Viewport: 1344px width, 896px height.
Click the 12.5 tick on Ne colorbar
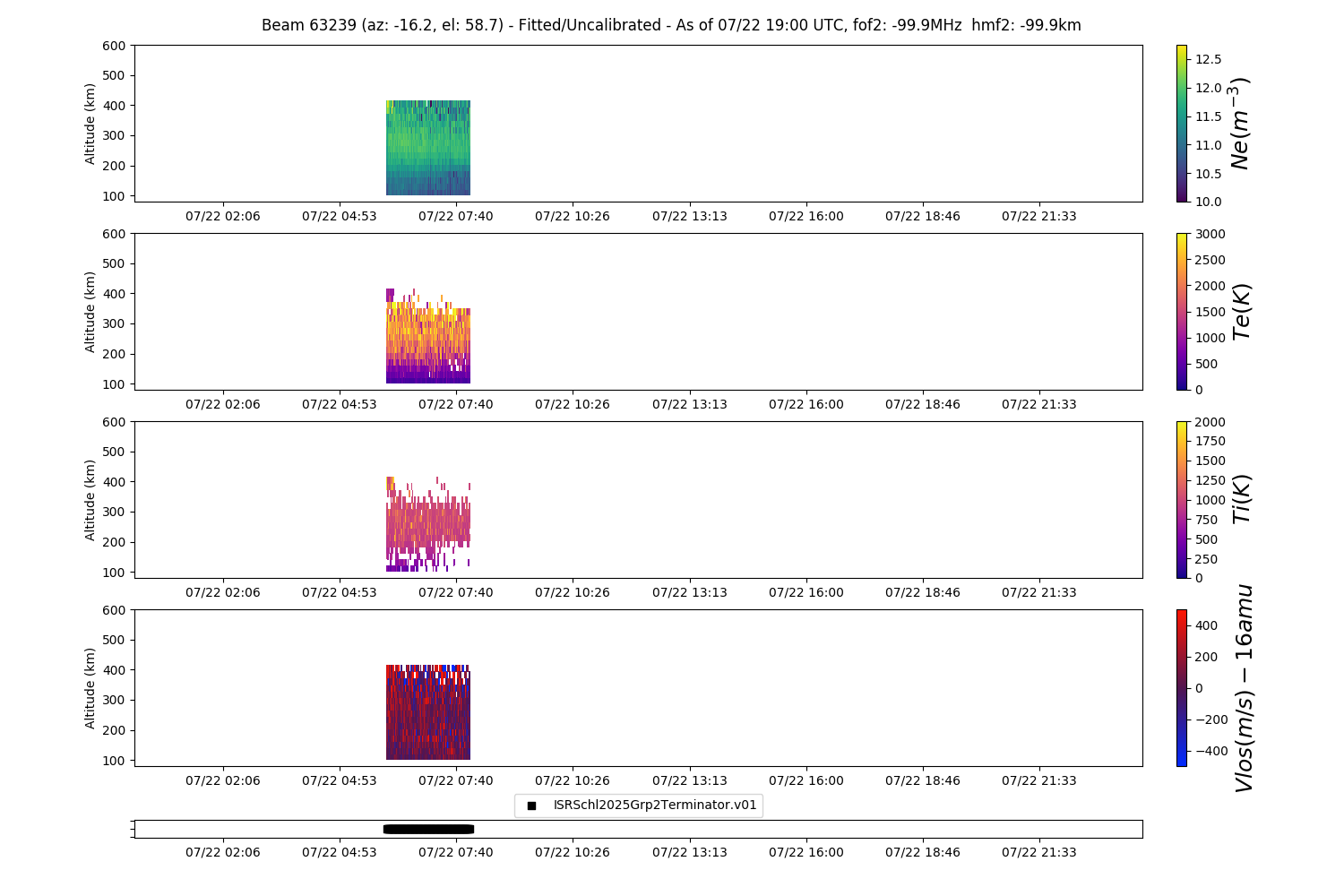coord(1208,59)
